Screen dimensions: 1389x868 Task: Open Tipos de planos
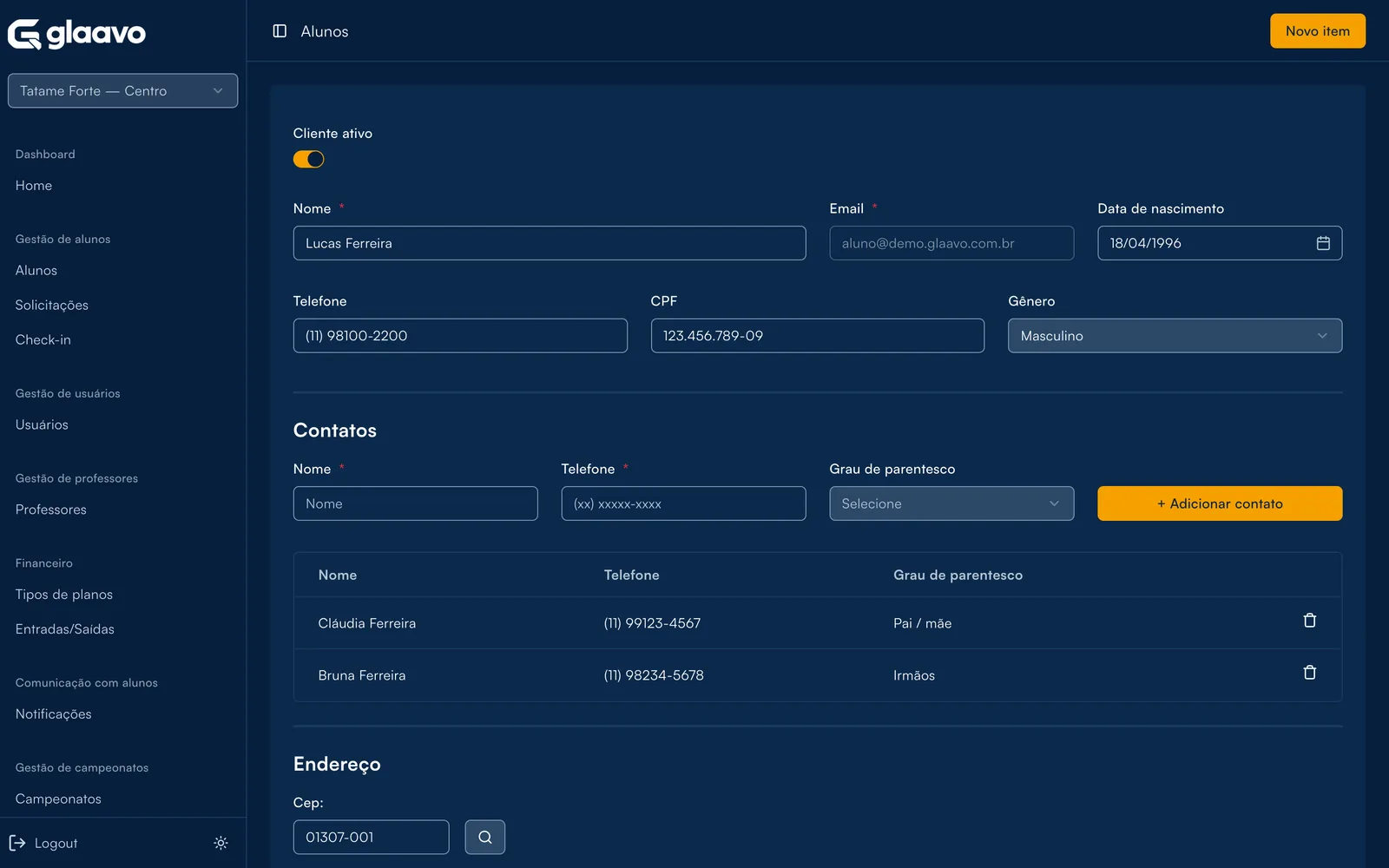[x=64, y=595]
